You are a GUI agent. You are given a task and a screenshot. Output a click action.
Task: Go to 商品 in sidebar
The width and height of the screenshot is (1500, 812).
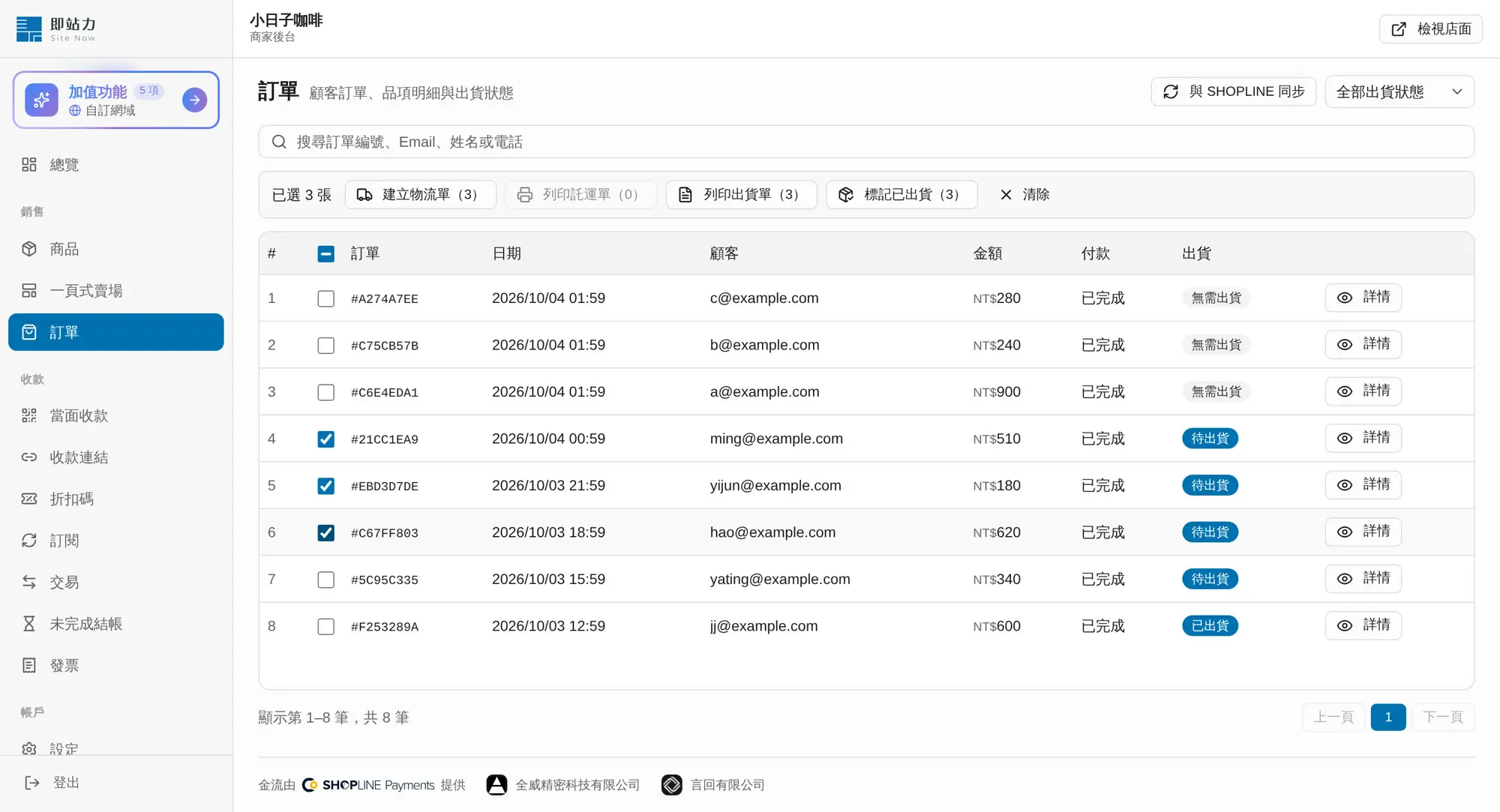tap(116, 249)
